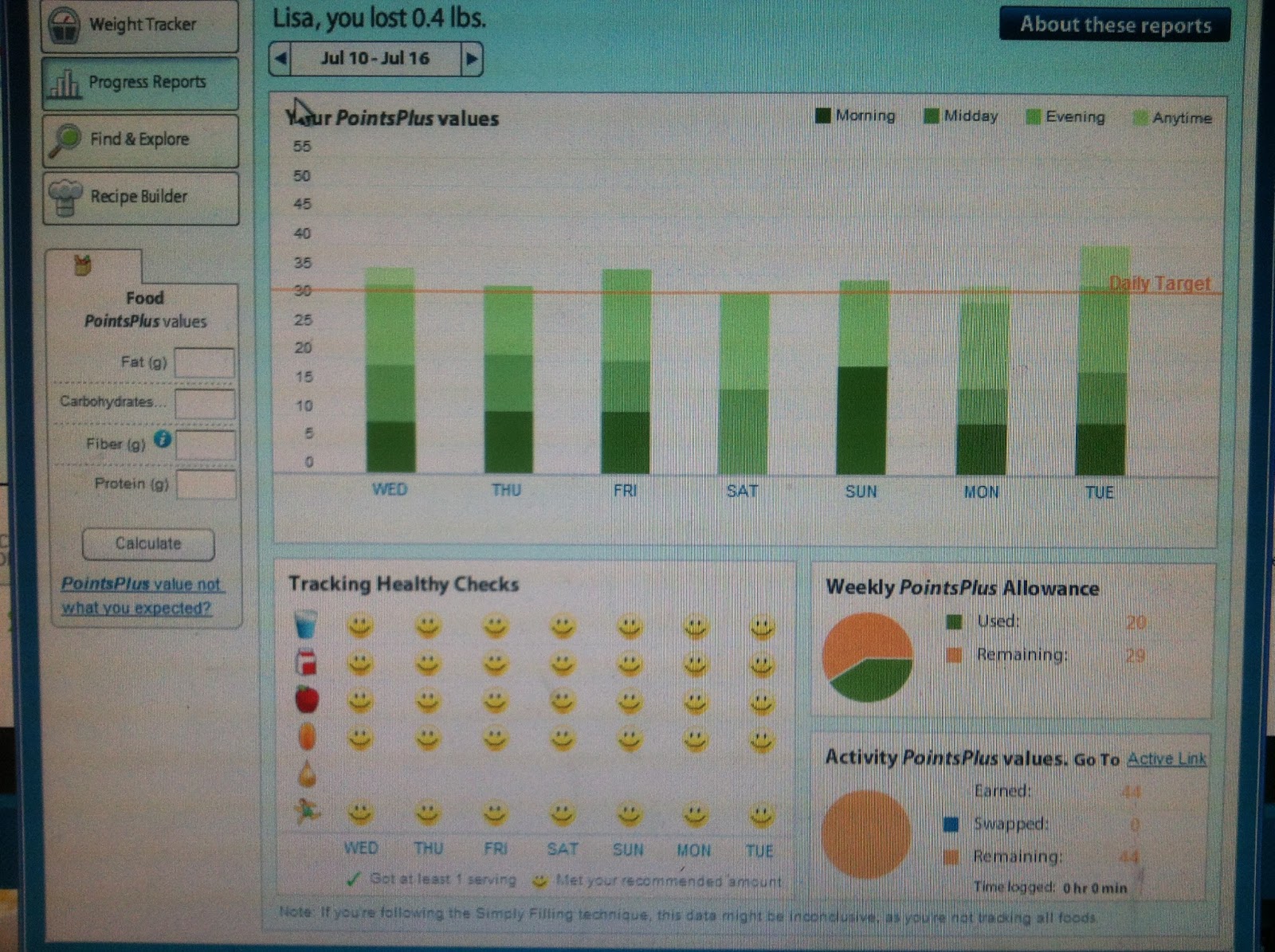
Task: Click the water glass healthy check icon
Action: [305, 625]
